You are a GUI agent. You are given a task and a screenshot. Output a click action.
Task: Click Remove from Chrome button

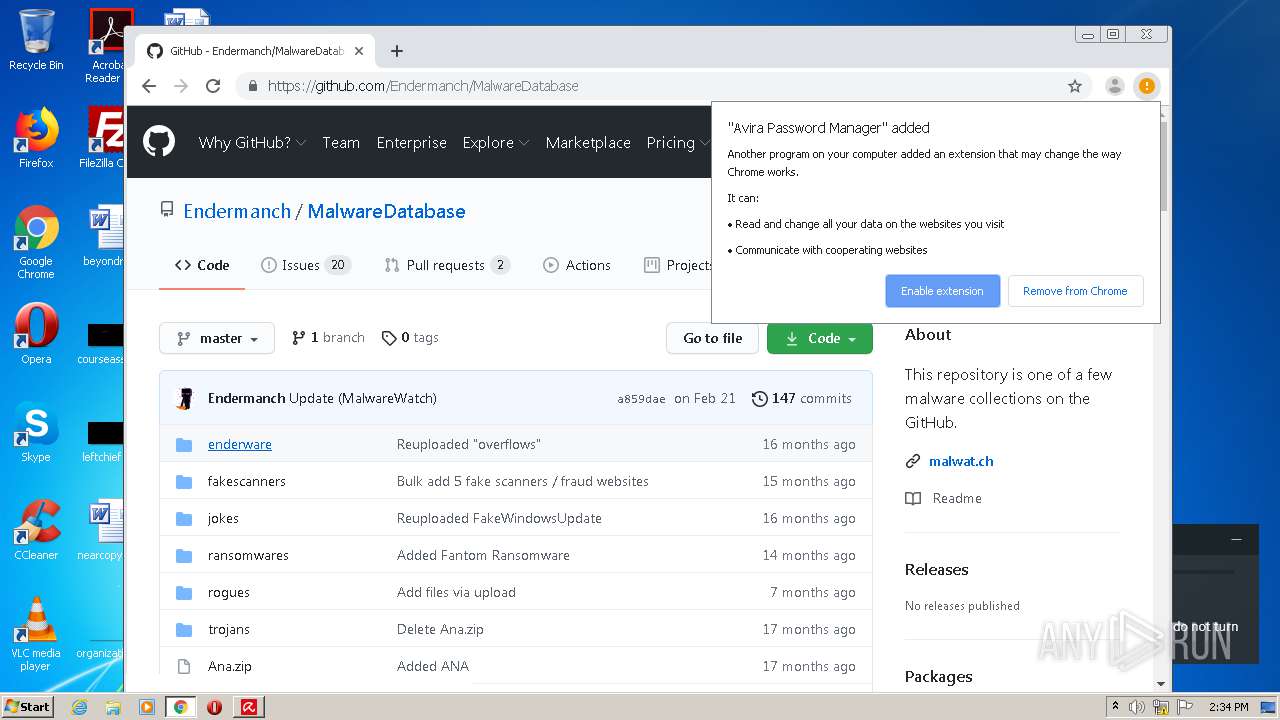[1075, 291]
